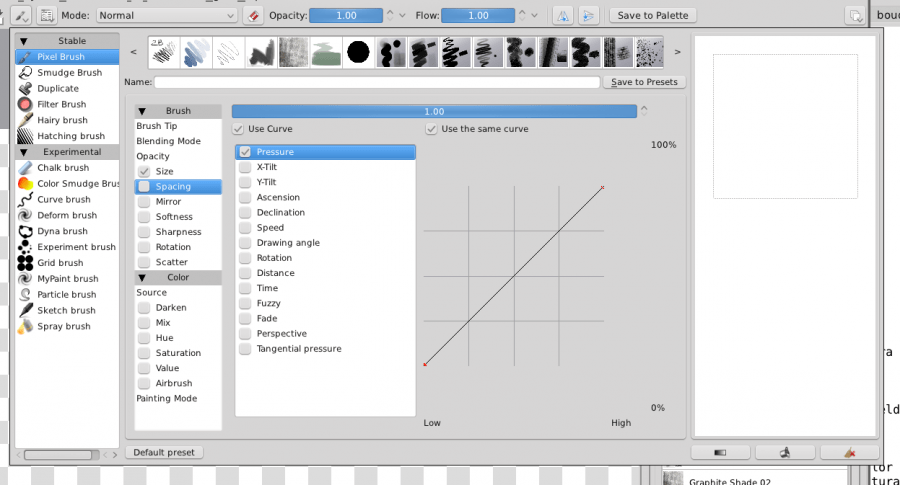Select the Smudge Brush engine

68,72
